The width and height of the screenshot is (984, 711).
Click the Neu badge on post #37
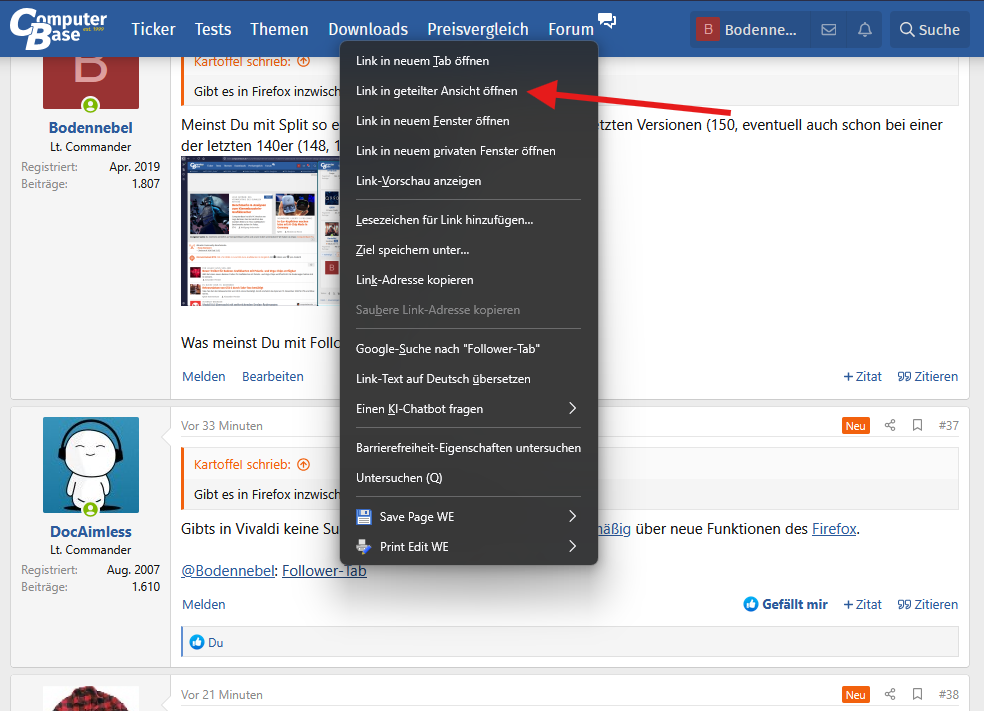pos(855,425)
